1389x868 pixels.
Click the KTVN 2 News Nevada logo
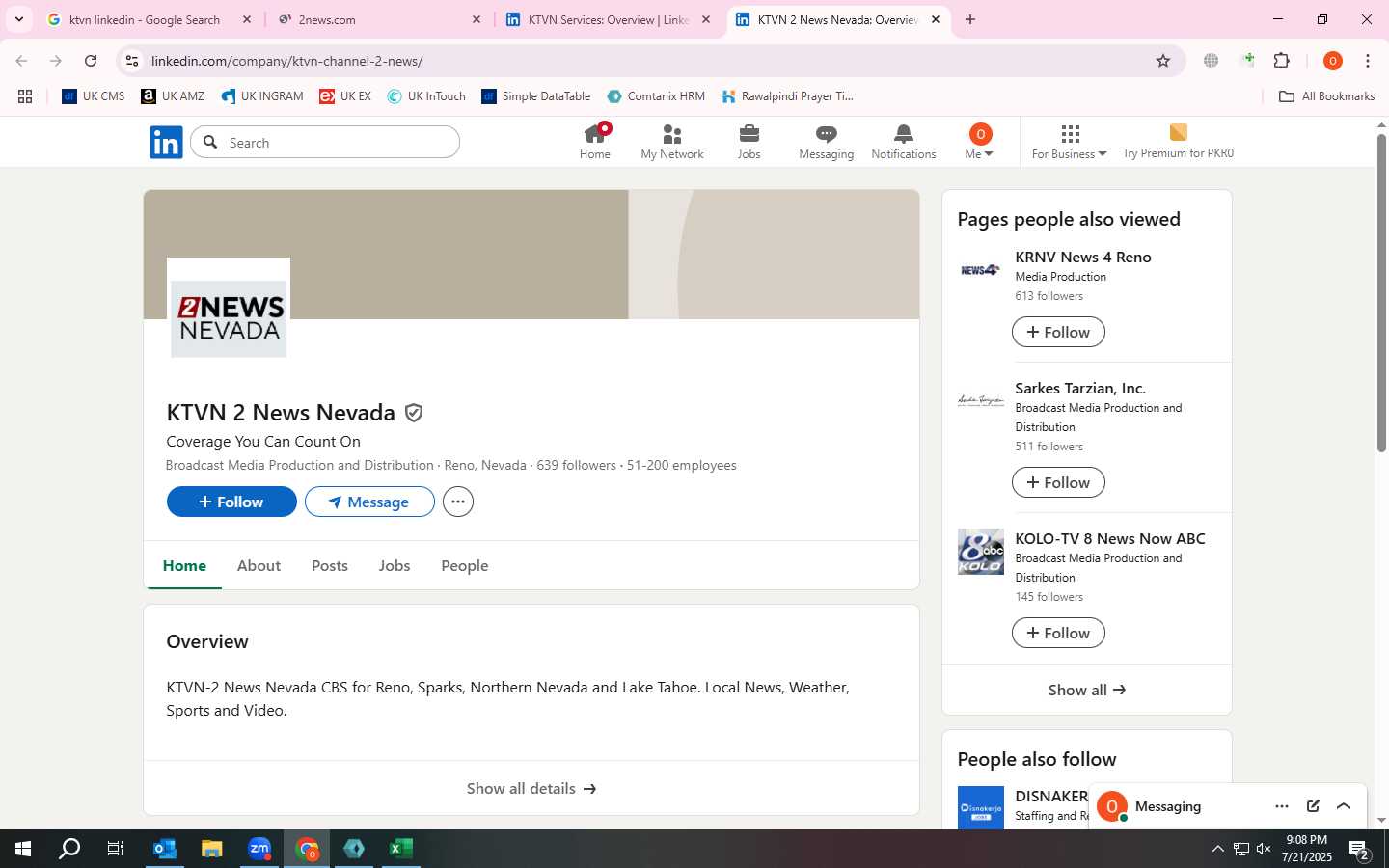coord(229,319)
